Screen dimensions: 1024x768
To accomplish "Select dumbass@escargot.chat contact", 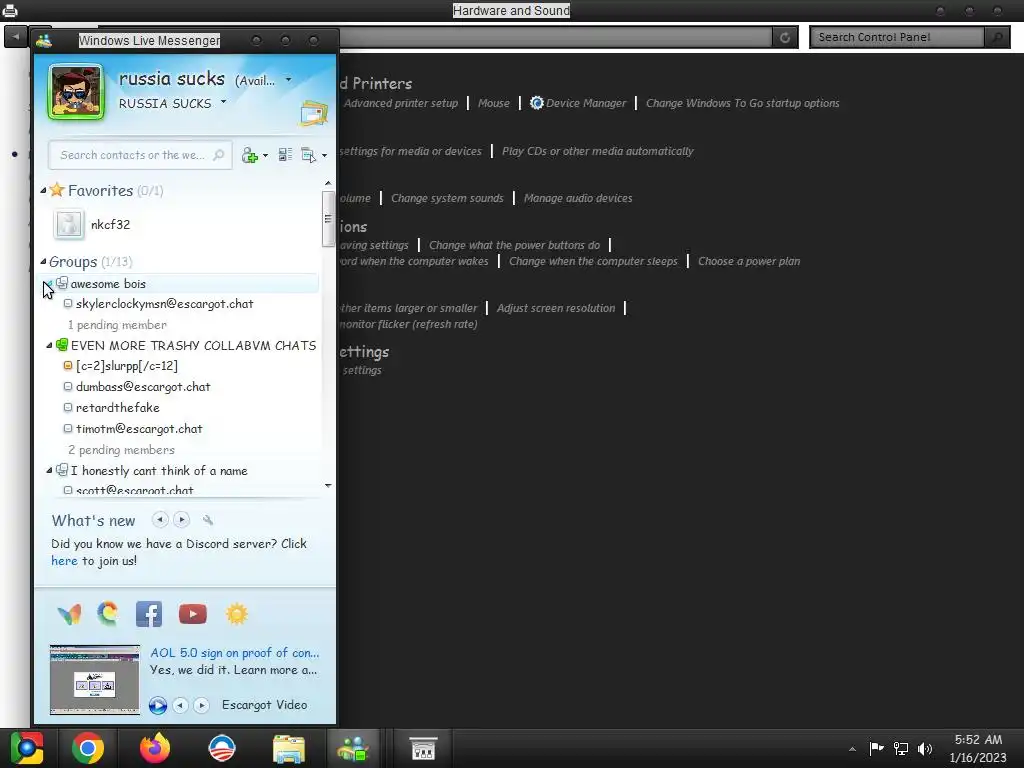I will point(142,387).
